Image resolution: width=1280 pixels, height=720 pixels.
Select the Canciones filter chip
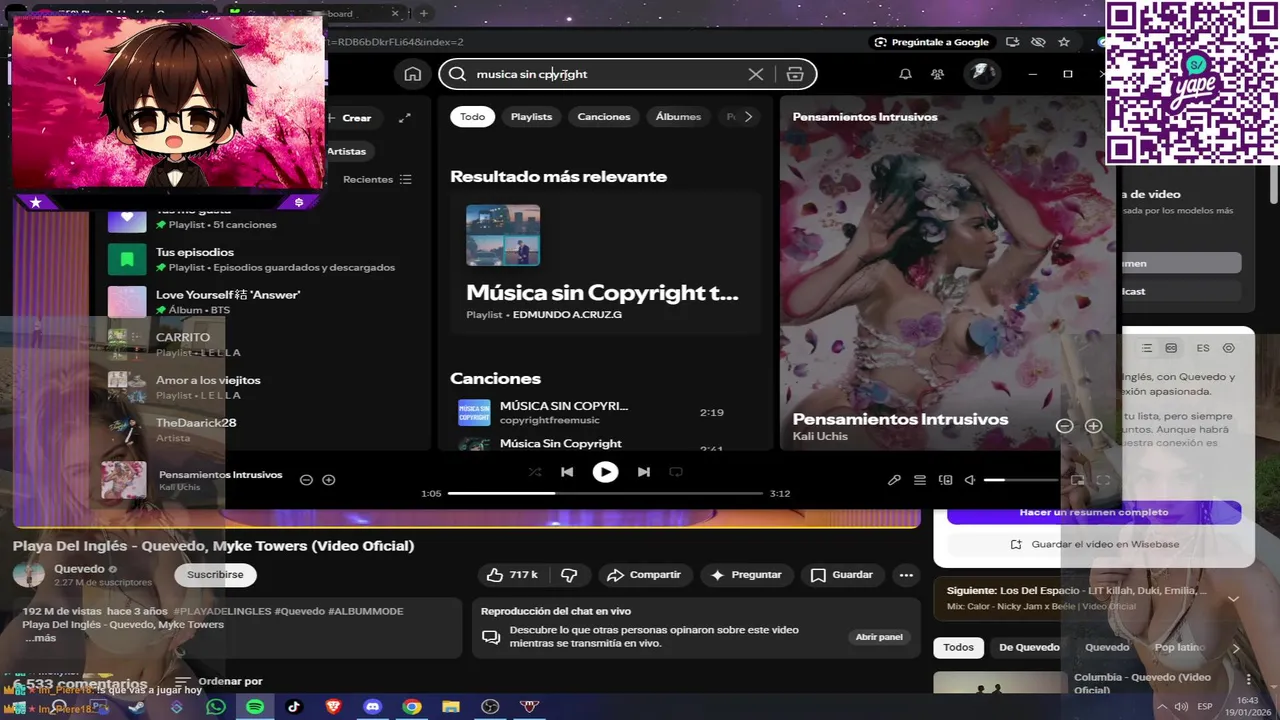pos(604,117)
